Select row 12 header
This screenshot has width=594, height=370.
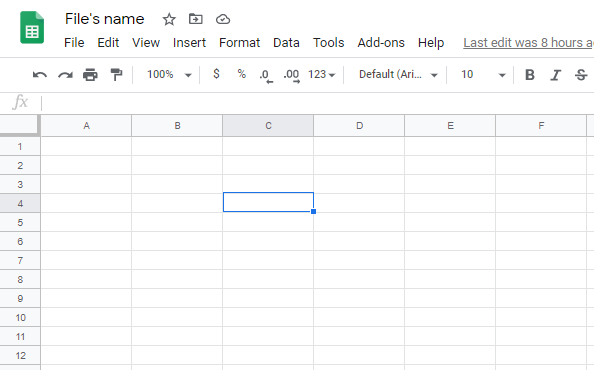[20, 355]
